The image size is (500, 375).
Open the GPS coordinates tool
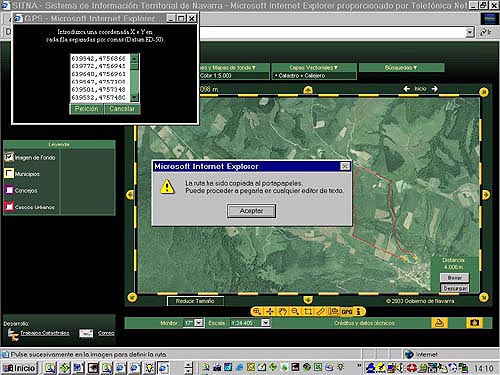[x=347, y=311]
